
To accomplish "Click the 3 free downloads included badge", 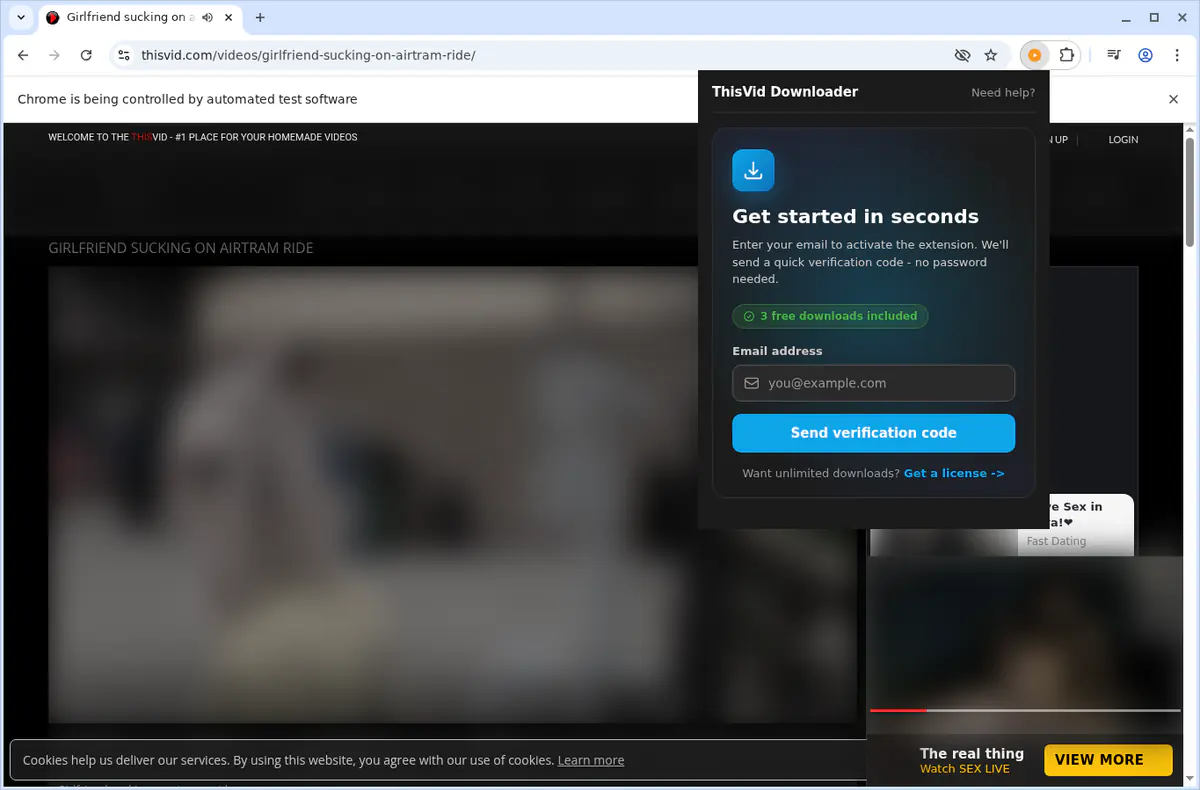I will point(830,316).
